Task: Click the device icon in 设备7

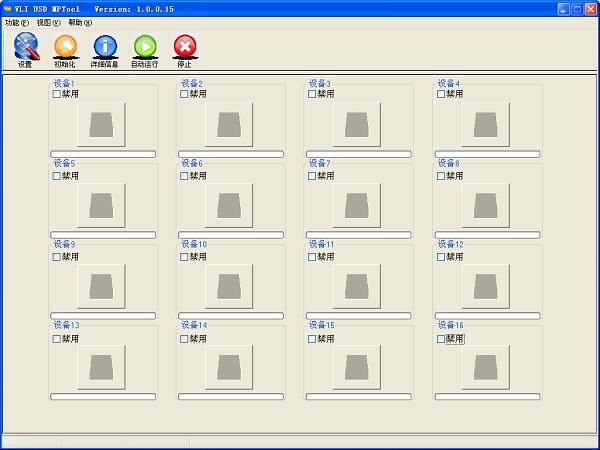Action: coord(357,205)
